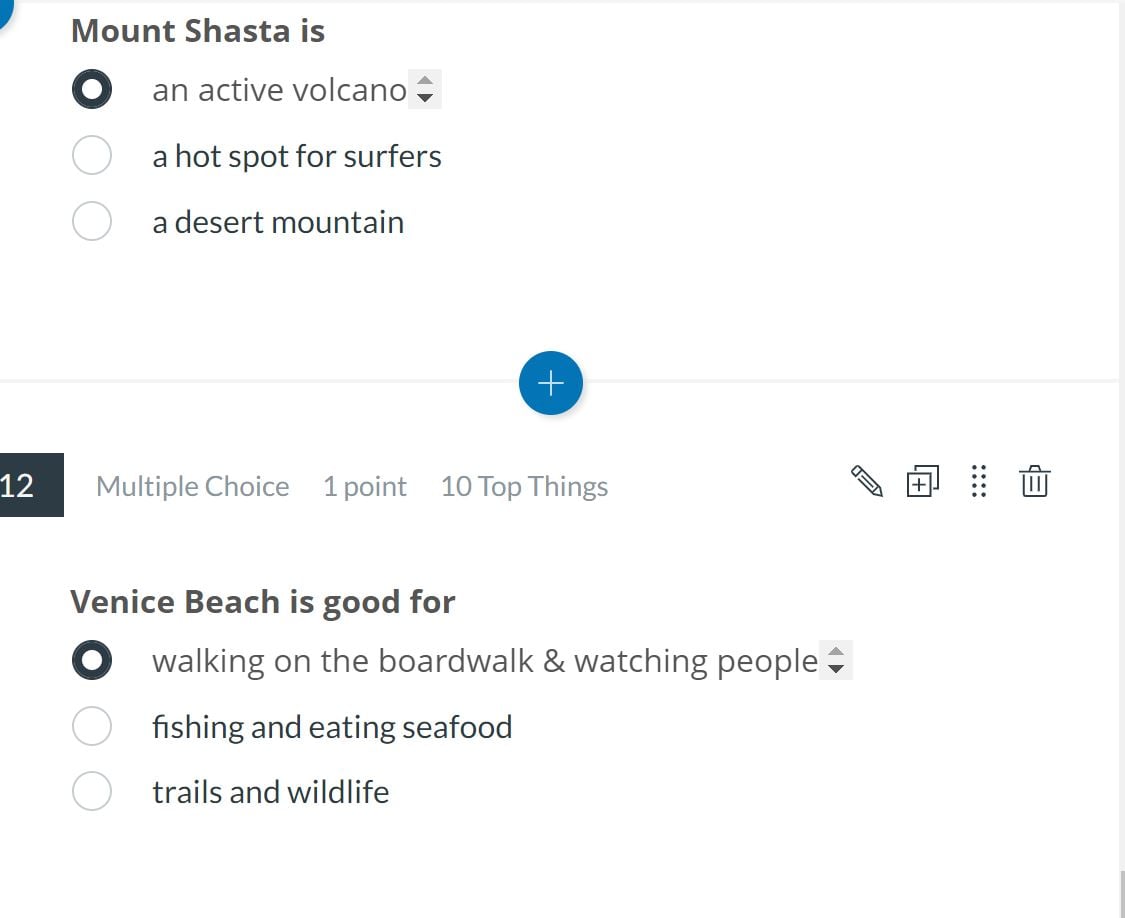Screen dimensions: 1125x918
Task: Click the drag handle dots for question 12
Action: tap(979, 481)
